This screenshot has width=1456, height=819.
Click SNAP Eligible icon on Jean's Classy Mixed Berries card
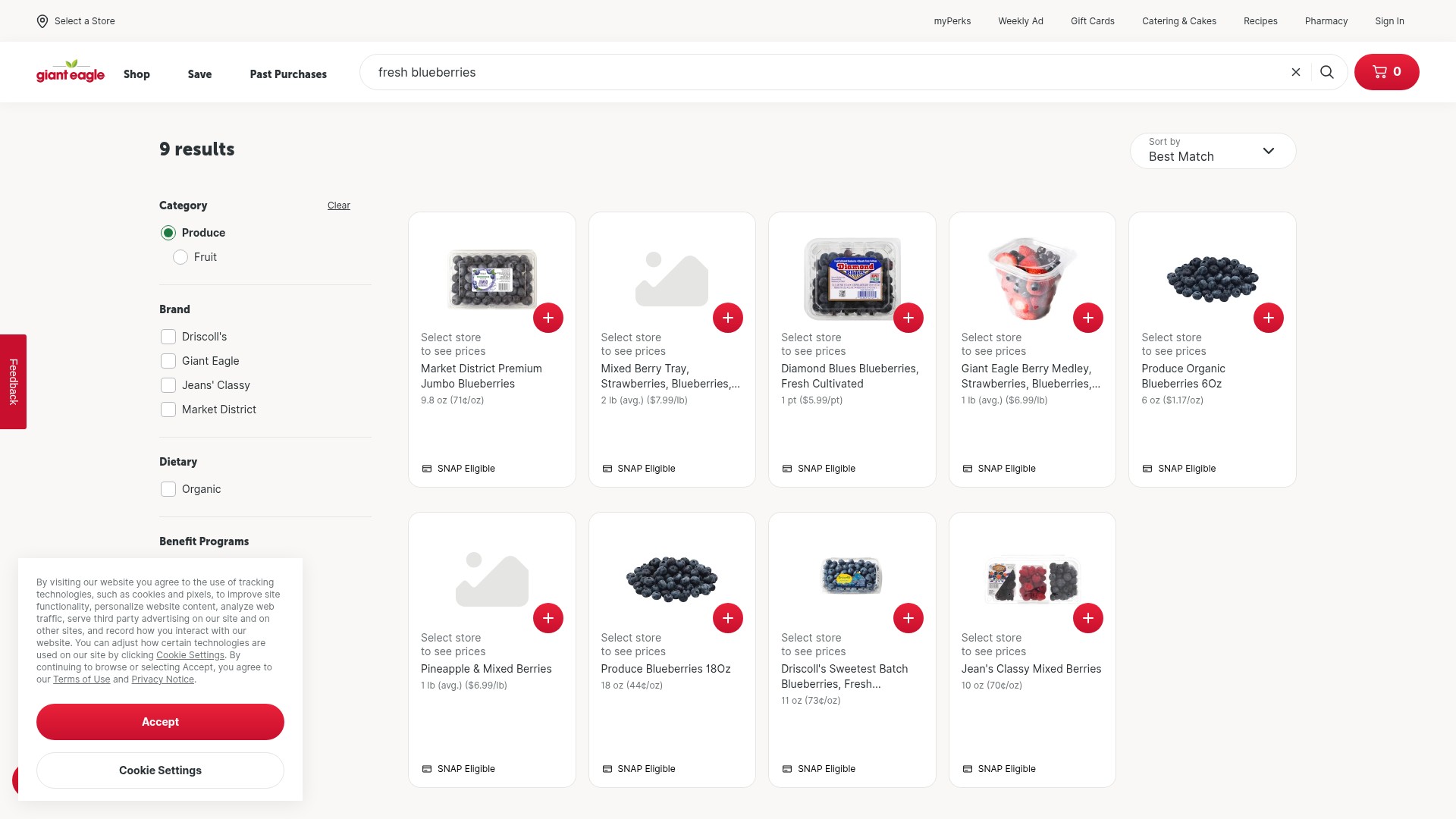point(968,769)
